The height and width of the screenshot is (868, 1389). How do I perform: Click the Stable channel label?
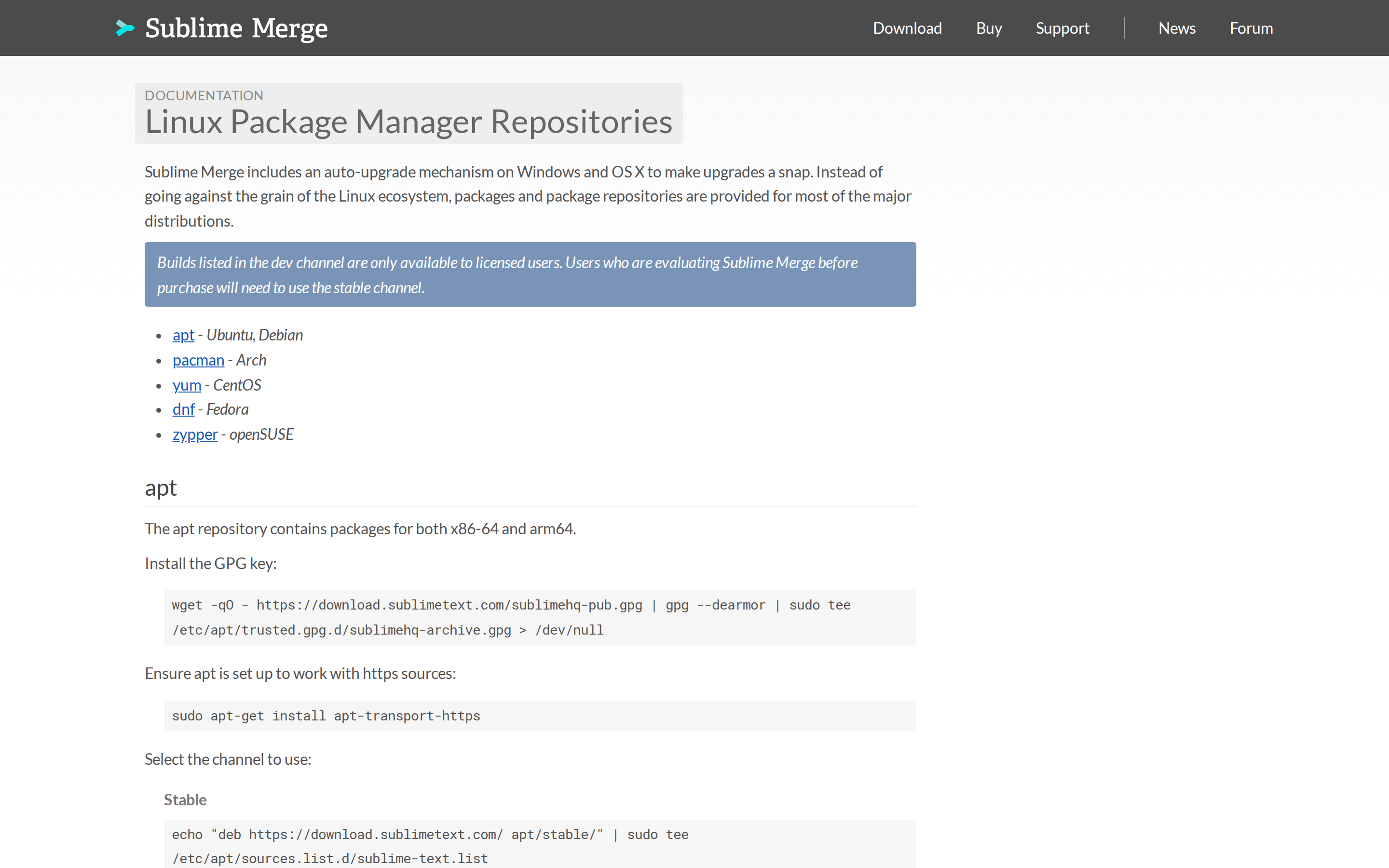185,800
